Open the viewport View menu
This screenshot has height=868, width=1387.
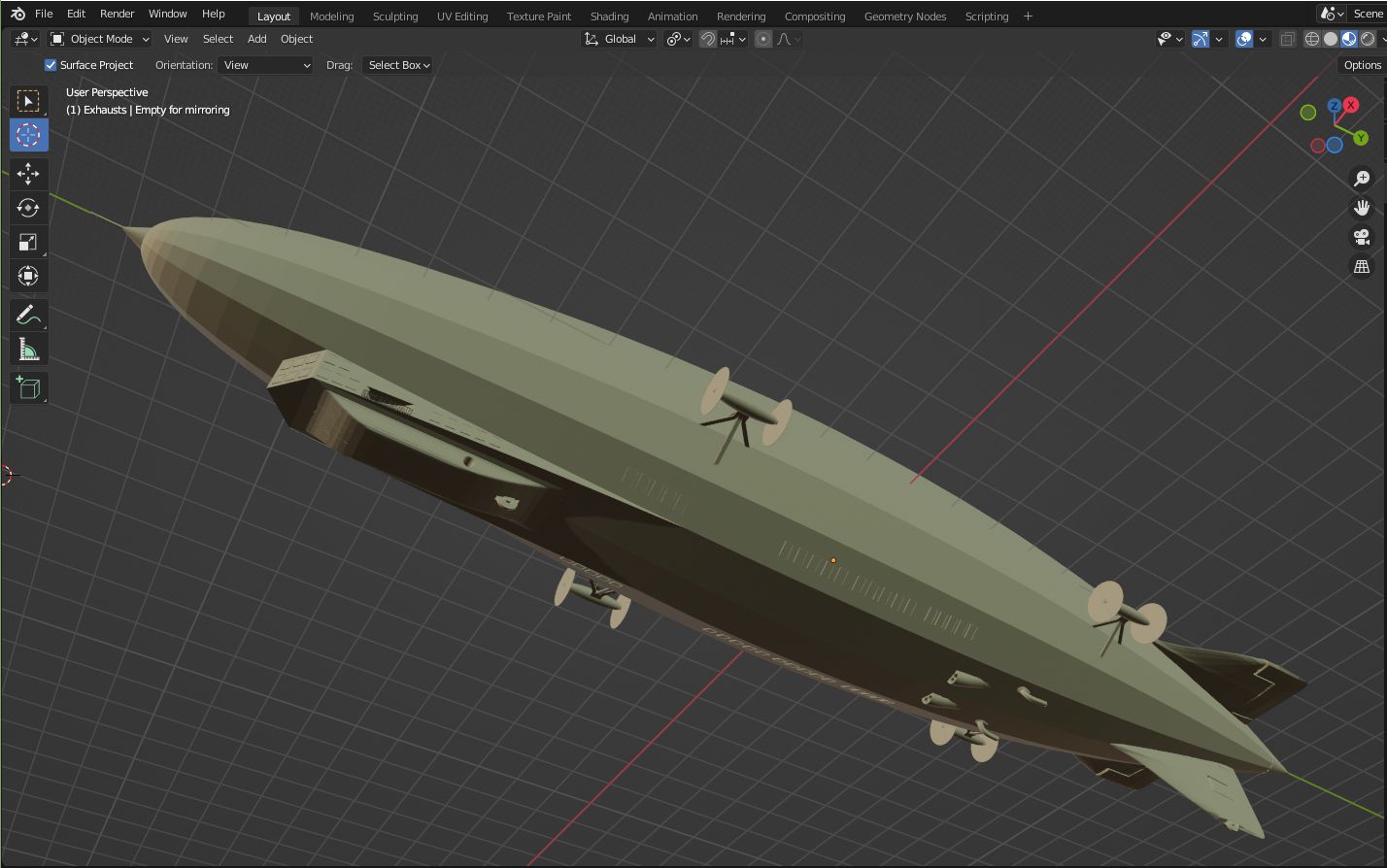[176, 39]
